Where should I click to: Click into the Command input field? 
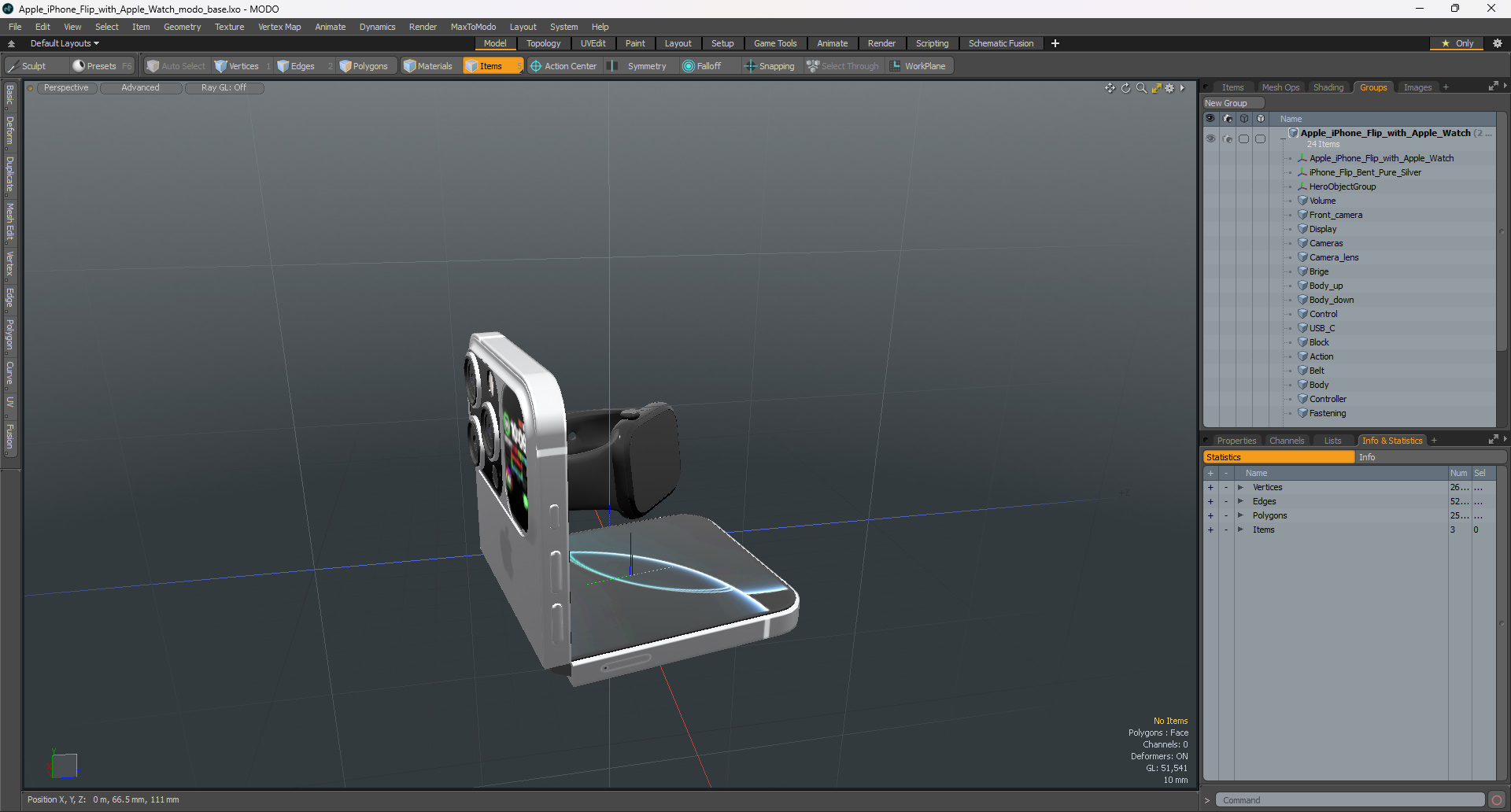1350,800
